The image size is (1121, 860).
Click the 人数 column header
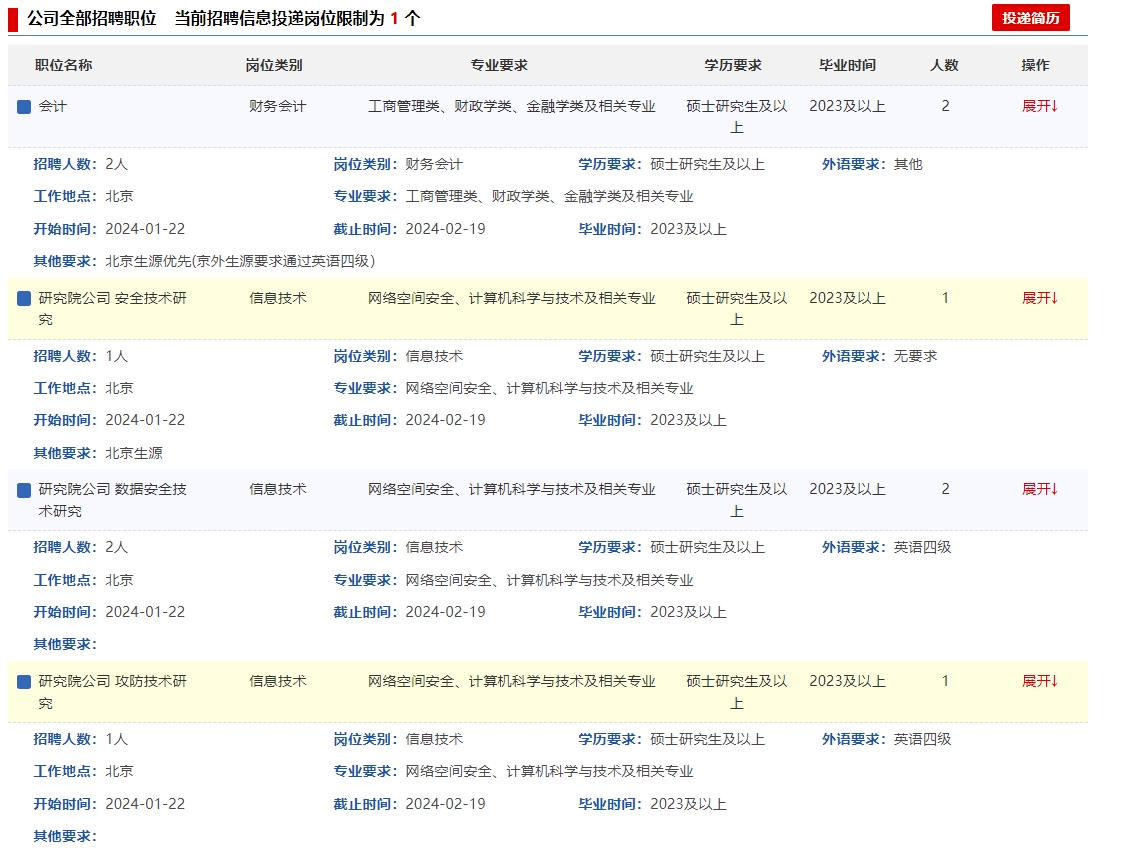click(x=944, y=65)
